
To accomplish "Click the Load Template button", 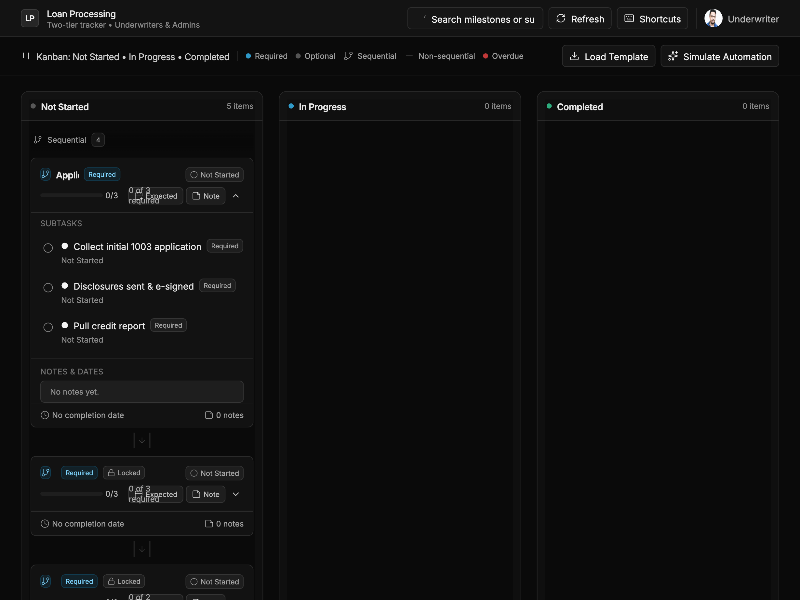I will 608,56.
